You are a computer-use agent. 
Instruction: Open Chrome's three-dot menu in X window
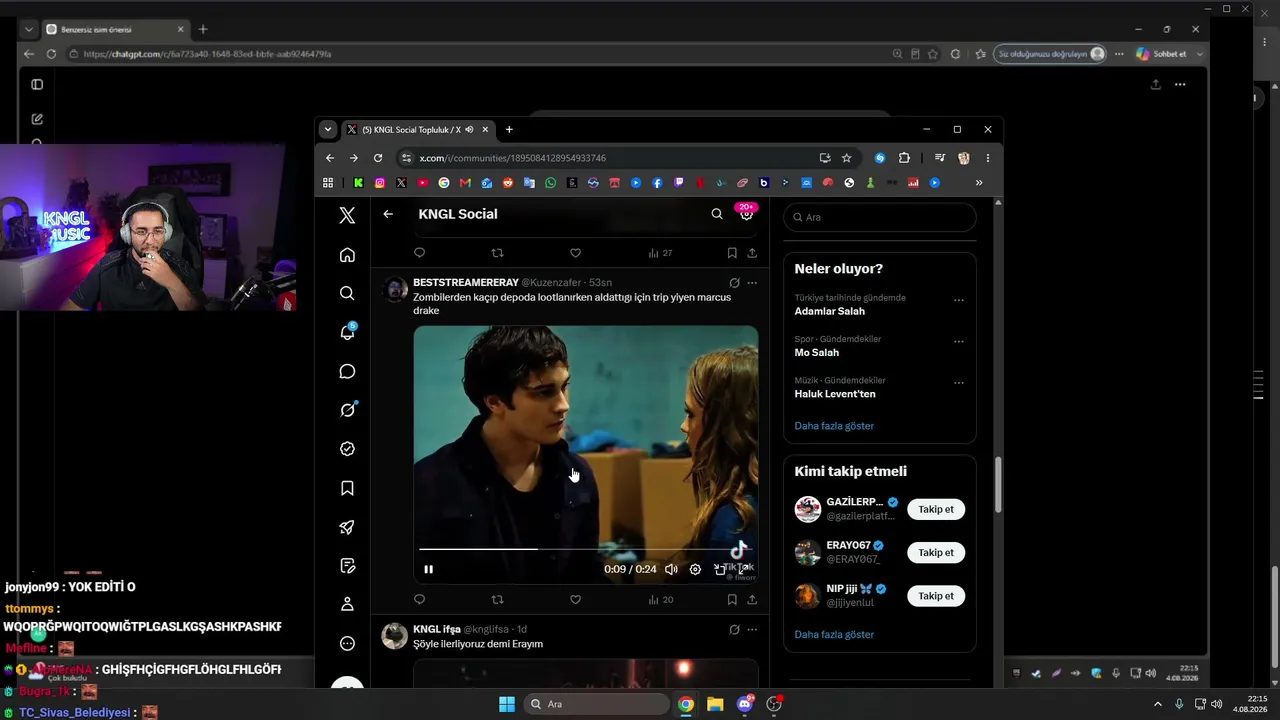(x=988, y=158)
